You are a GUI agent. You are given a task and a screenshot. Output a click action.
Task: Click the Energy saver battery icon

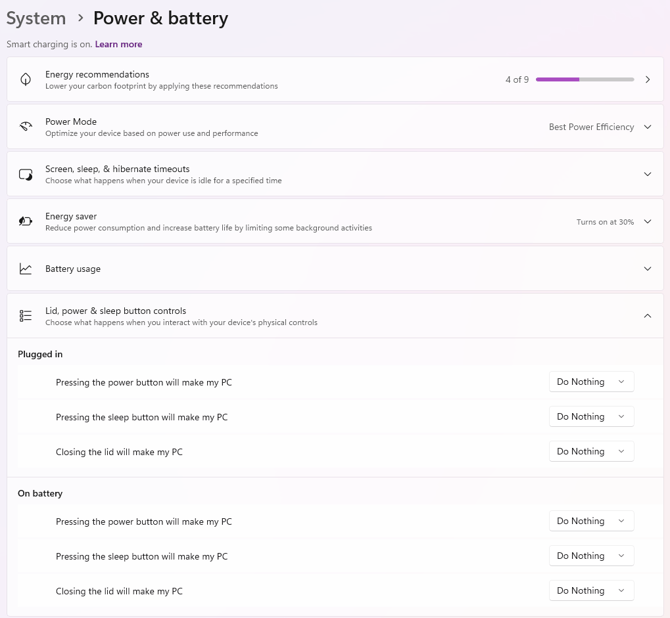tap(26, 221)
